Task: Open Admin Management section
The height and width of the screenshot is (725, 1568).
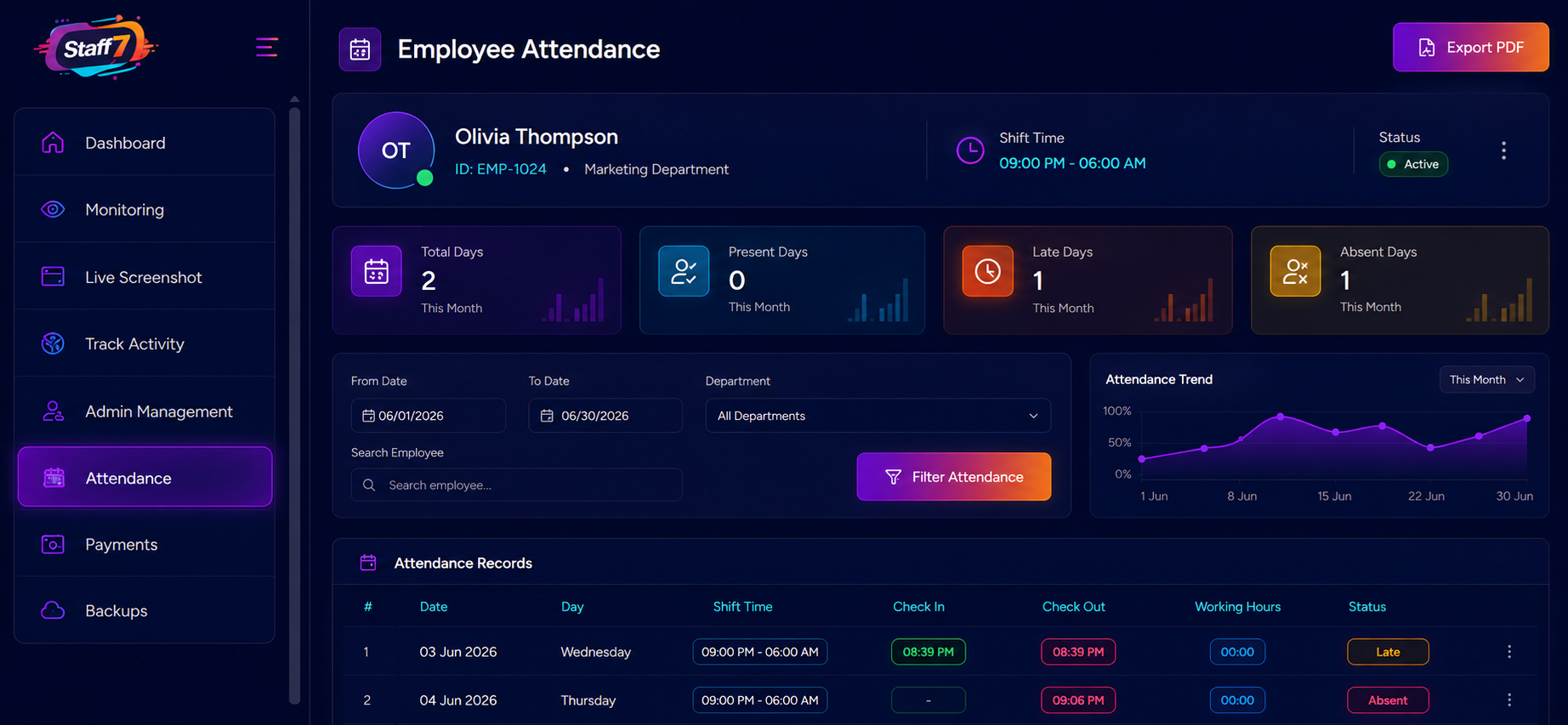Action: (x=145, y=411)
